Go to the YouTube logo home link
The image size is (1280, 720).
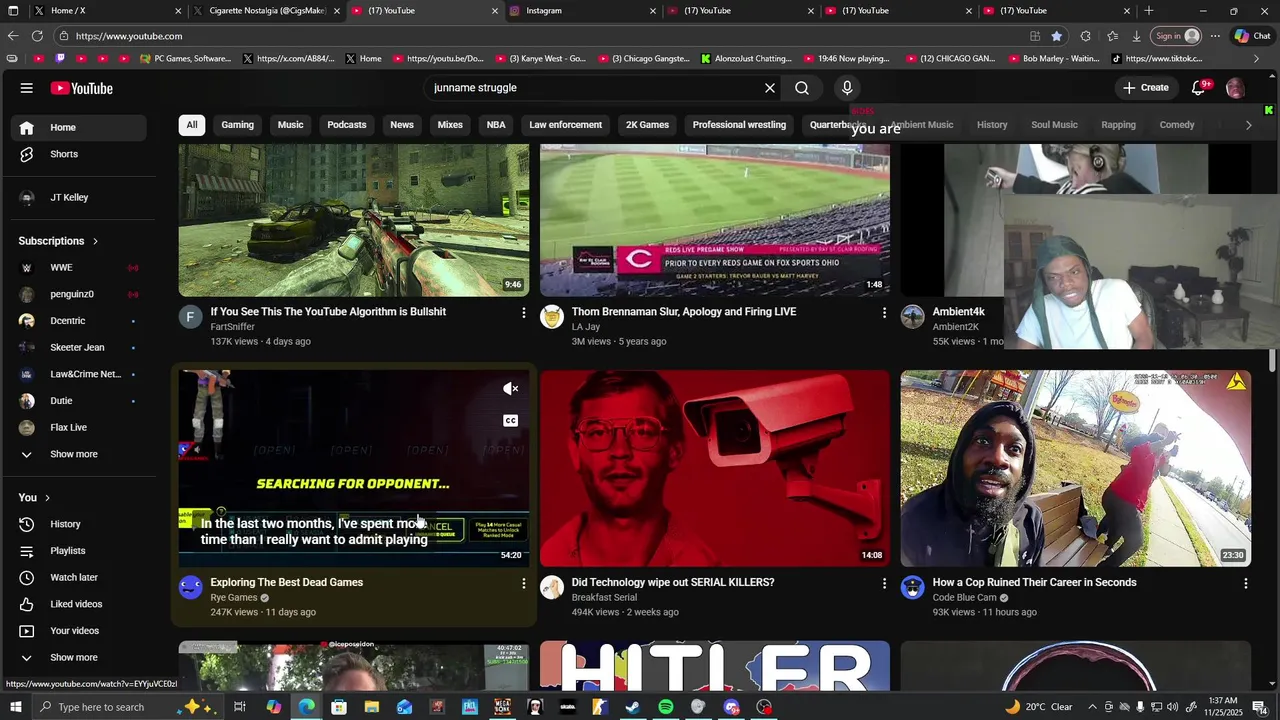(x=82, y=88)
